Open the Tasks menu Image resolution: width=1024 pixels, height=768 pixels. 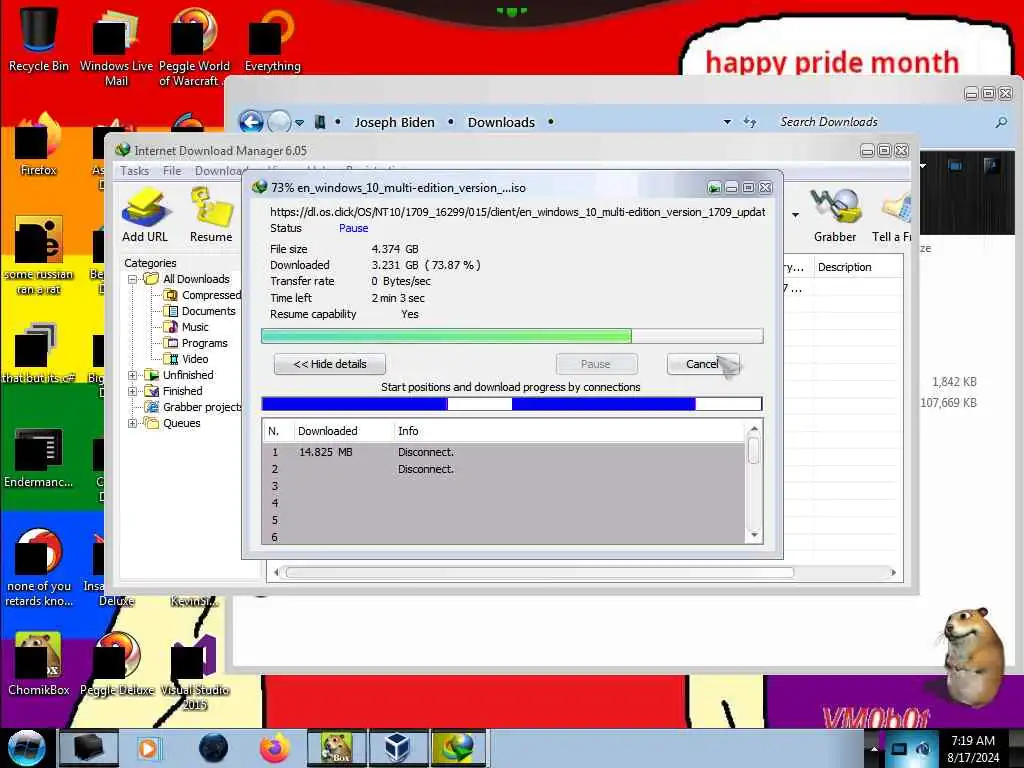click(x=135, y=171)
